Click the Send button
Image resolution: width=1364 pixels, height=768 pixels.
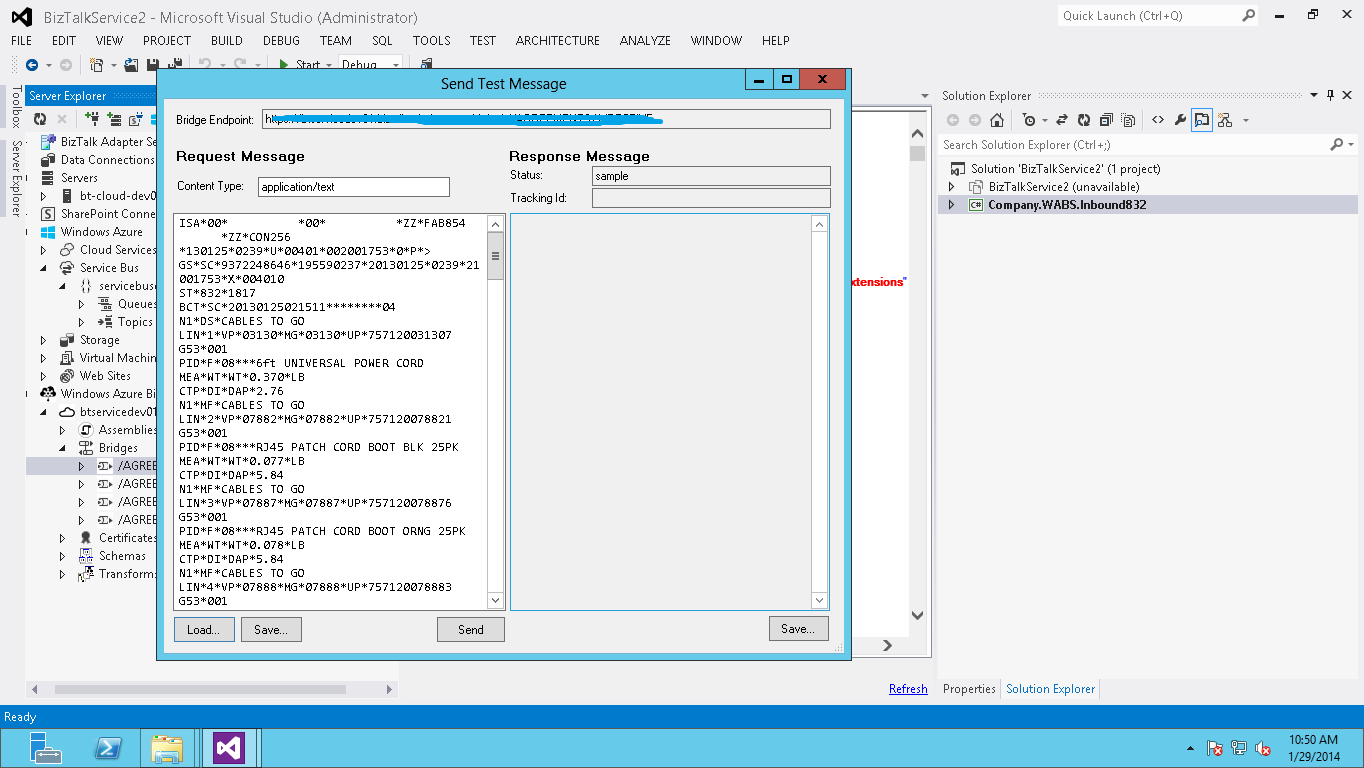[471, 629]
